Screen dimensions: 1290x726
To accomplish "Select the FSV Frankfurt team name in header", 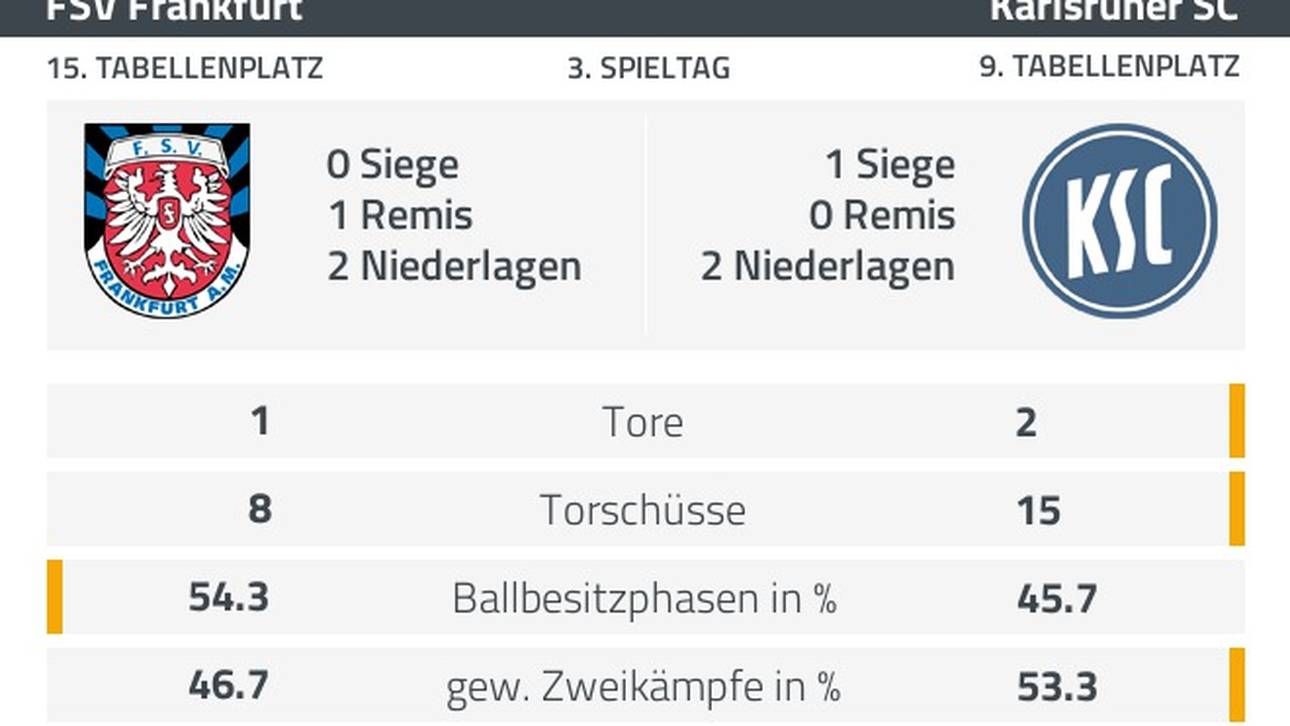I will (x=174, y=10).
